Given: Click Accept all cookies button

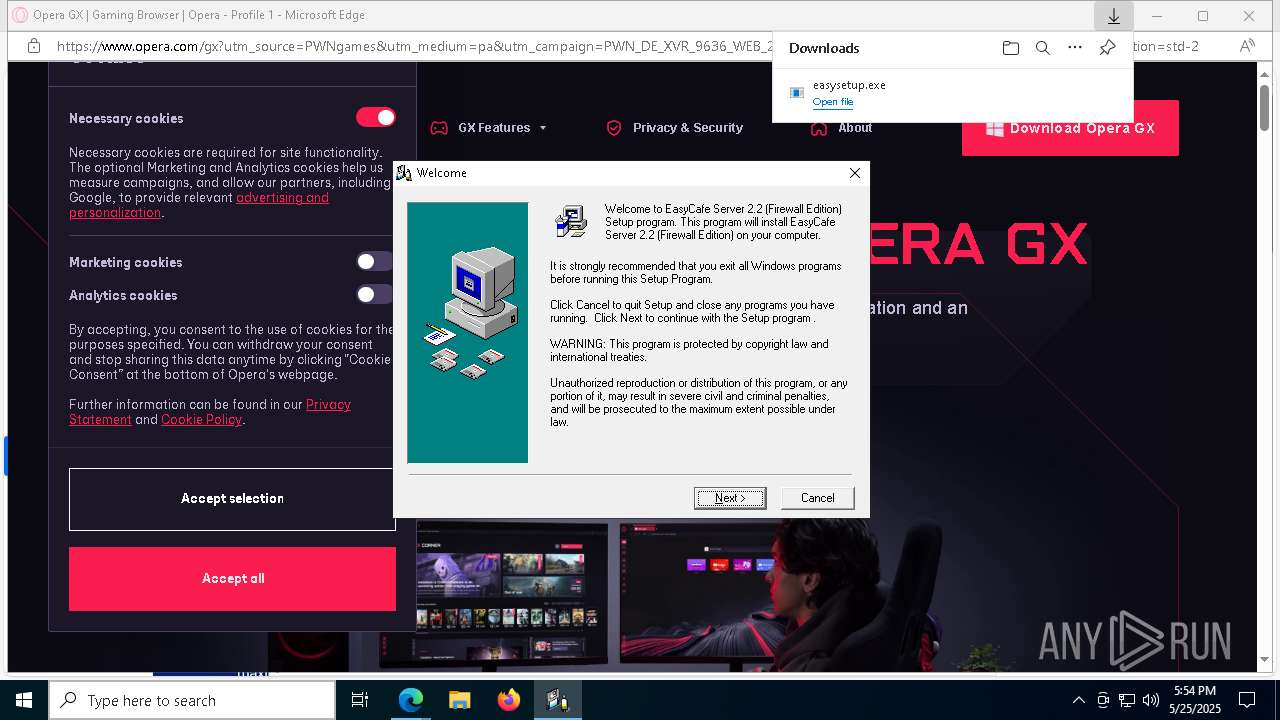Looking at the screenshot, I should [232, 579].
